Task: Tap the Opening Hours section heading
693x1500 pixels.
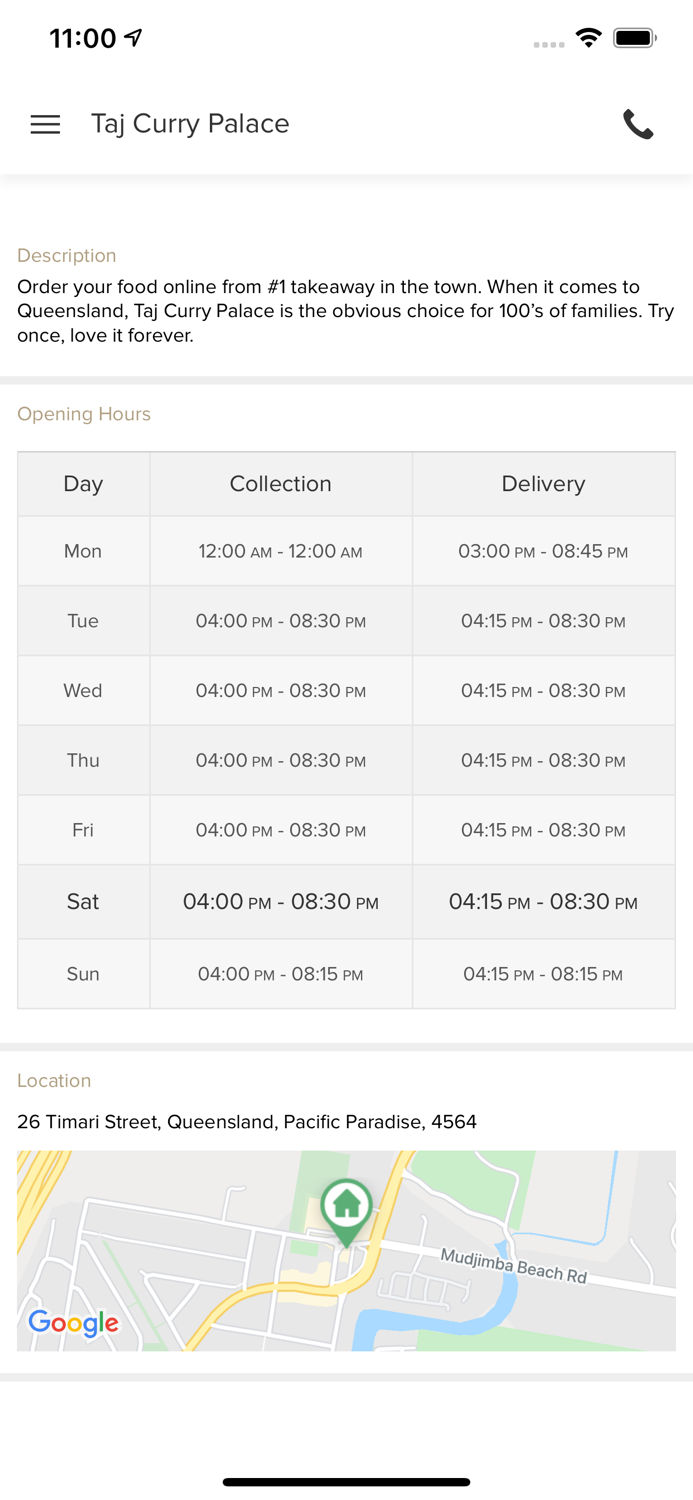Action: point(84,414)
